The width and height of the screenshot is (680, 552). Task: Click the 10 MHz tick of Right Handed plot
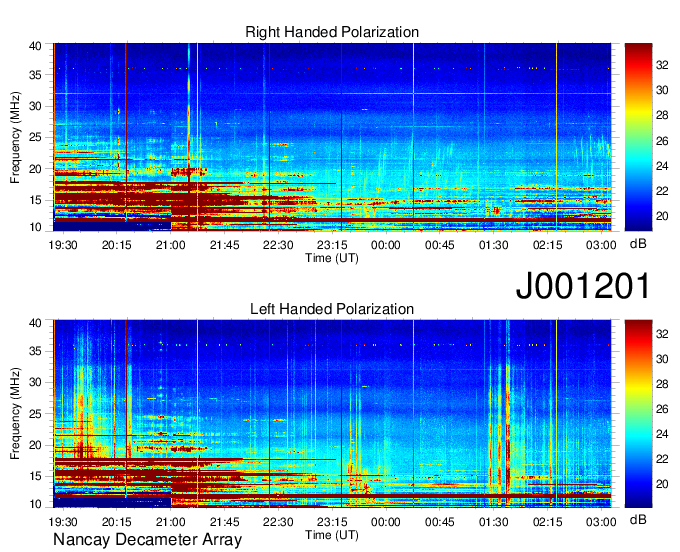(x=35, y=227)
